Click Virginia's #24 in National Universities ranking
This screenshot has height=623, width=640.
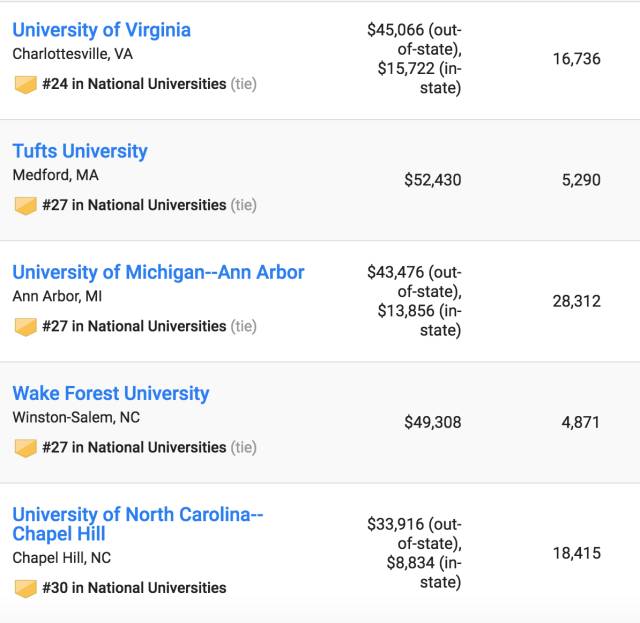tap(134, 84)
